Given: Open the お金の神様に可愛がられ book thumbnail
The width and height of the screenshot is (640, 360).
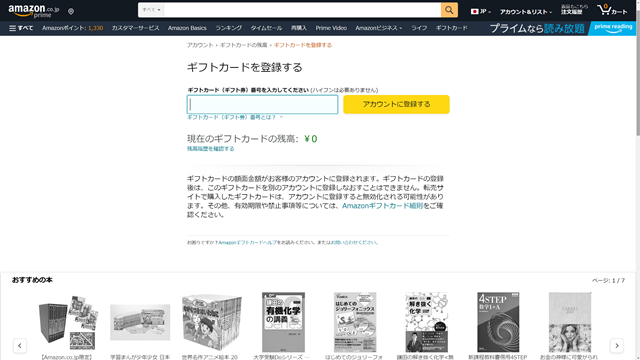Looking at the screenshot, I should click(570, 322).
